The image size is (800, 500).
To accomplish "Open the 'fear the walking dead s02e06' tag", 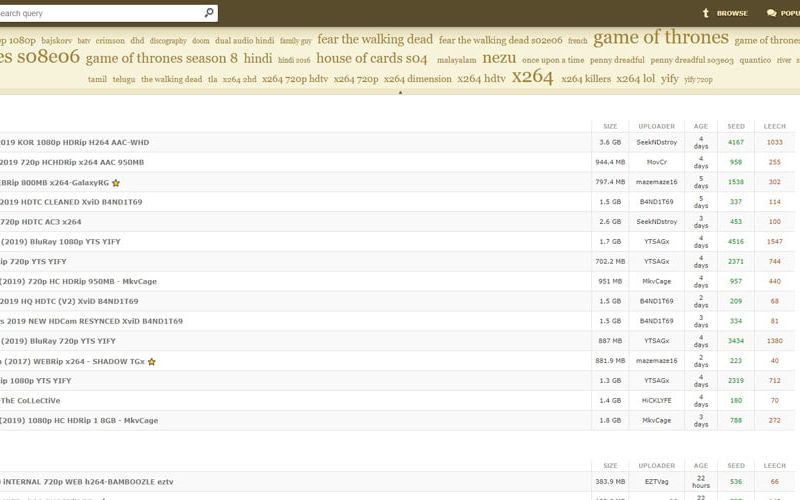I will [x=501, y=40].
